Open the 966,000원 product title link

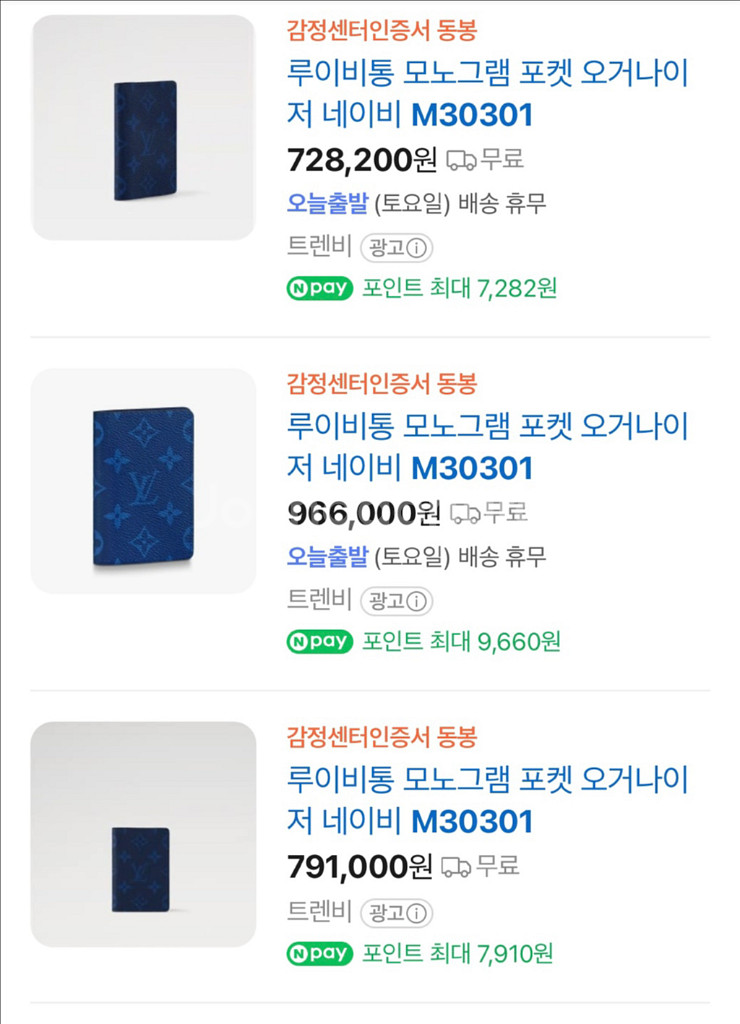click(x=487, y=446)
